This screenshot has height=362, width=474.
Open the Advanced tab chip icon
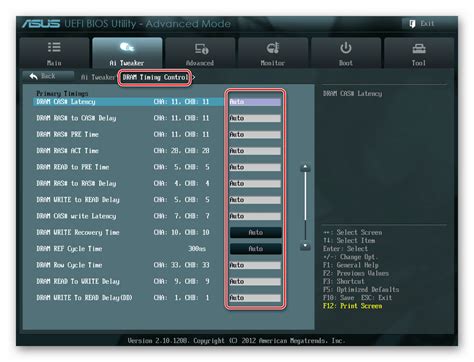click(201, 49)
